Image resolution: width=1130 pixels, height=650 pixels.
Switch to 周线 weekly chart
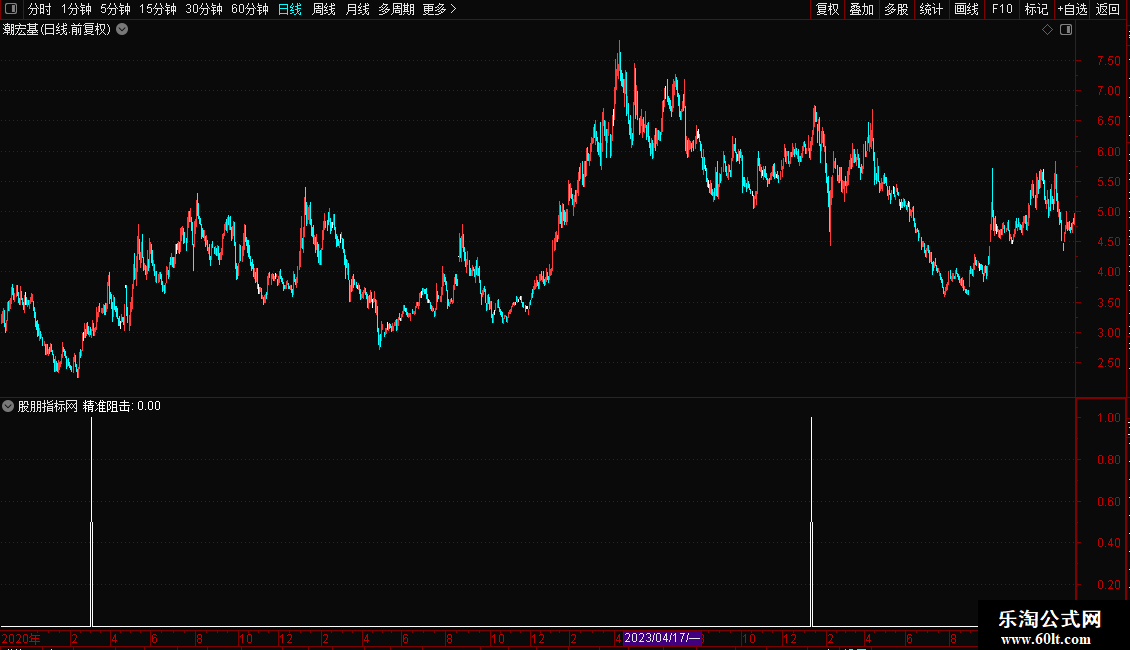point(324,9)
